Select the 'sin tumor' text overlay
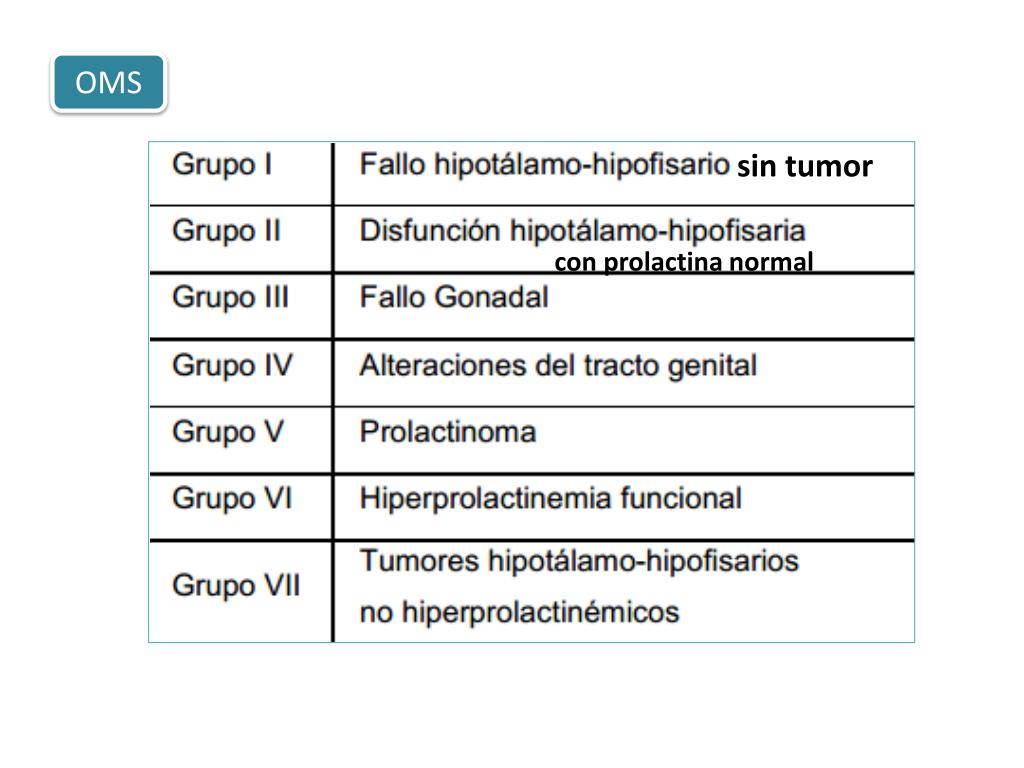This screenshot has width=1024, height=768. pyautogui.click(x=805, y=167)
